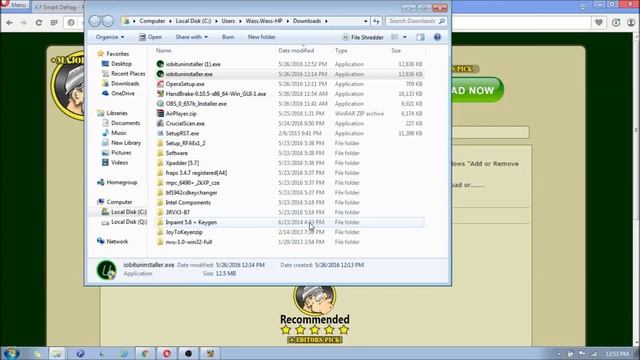Refresh the Downloads folder address bar
Screen dimensions: 640x360
point(376,21)
